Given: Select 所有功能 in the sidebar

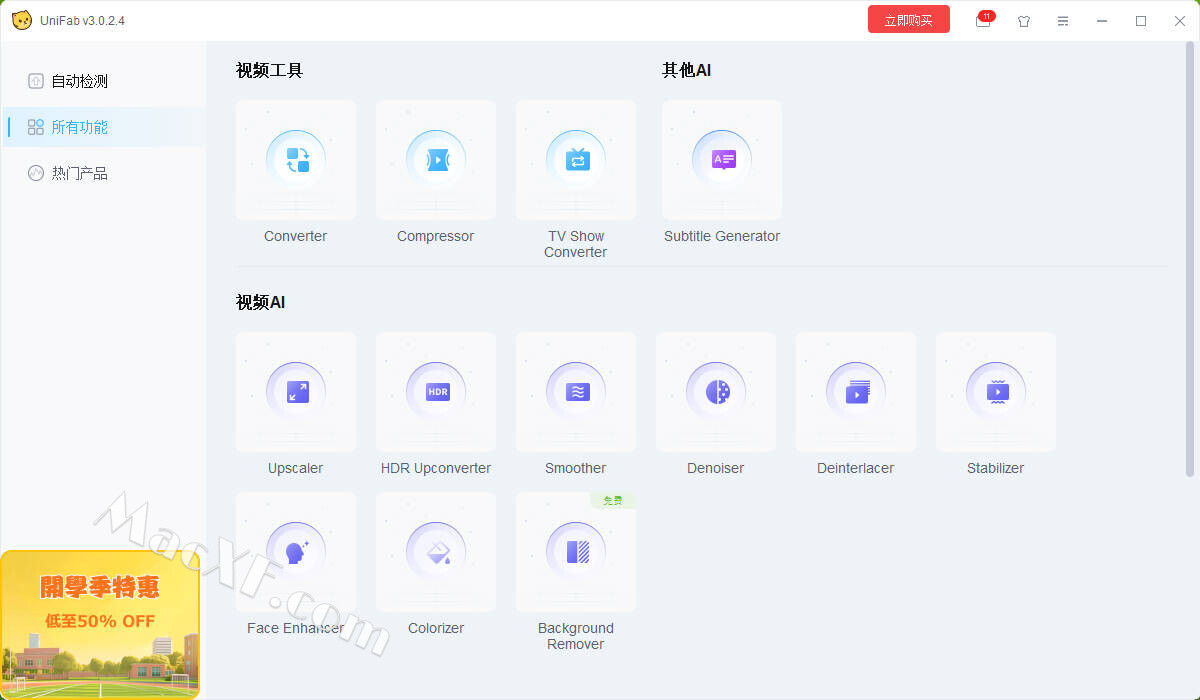Looking at the screenshot, I should coord(104,127).
